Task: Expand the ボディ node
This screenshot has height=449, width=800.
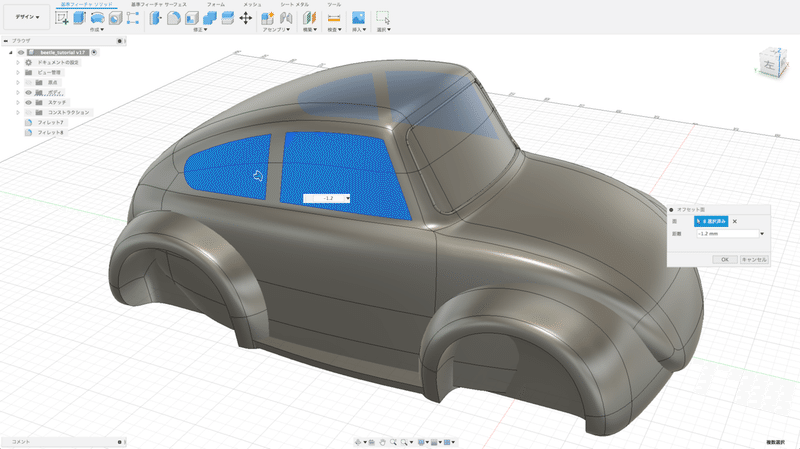Action: pos(18,92)
